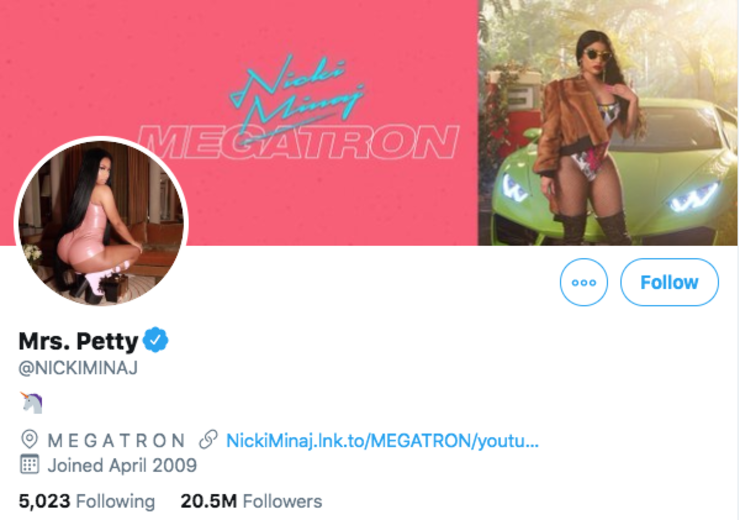Click the Joined April 2009 text
The image size is (740, 520).
coord(122,465)
